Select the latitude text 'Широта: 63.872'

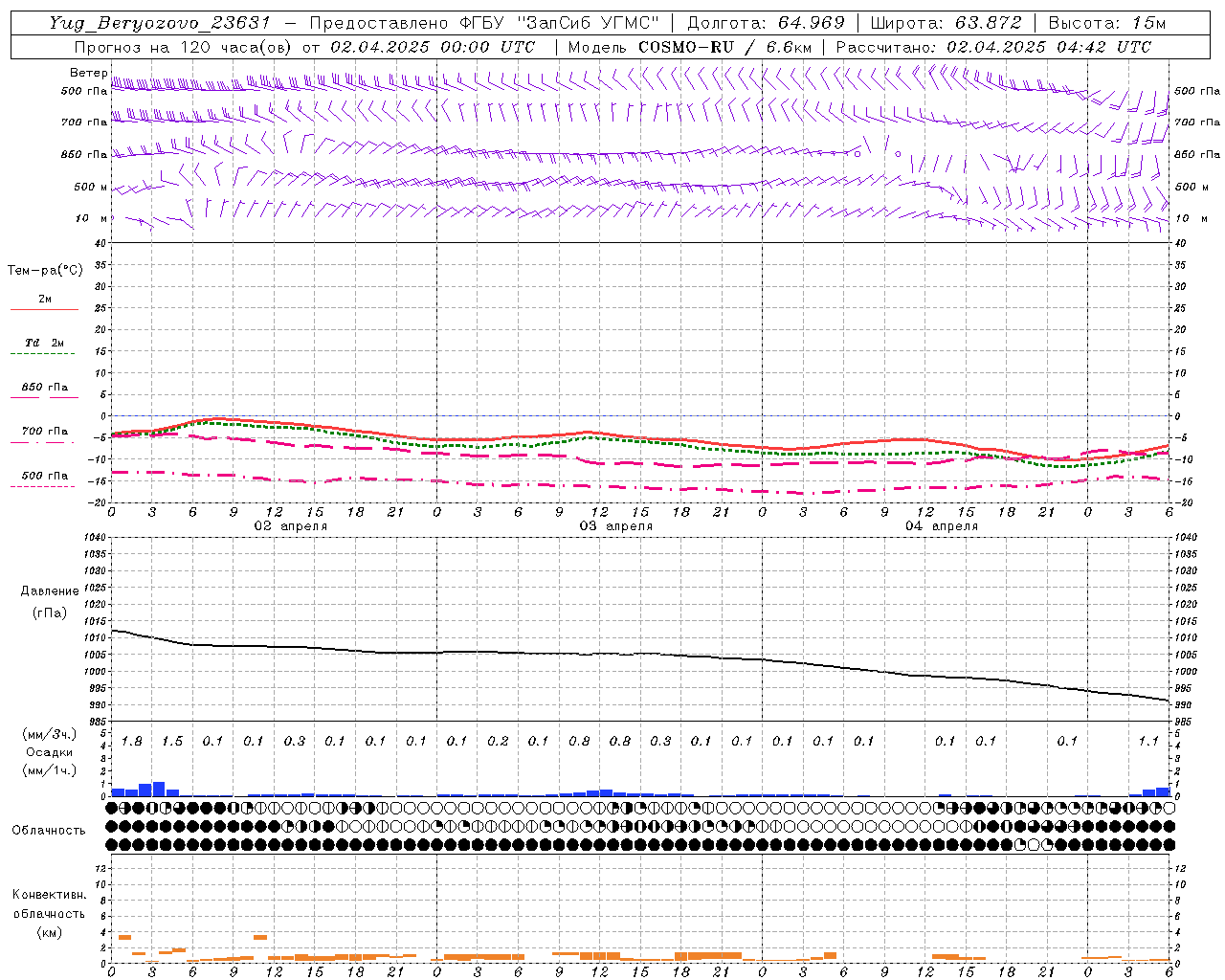(x=946, y=23)
